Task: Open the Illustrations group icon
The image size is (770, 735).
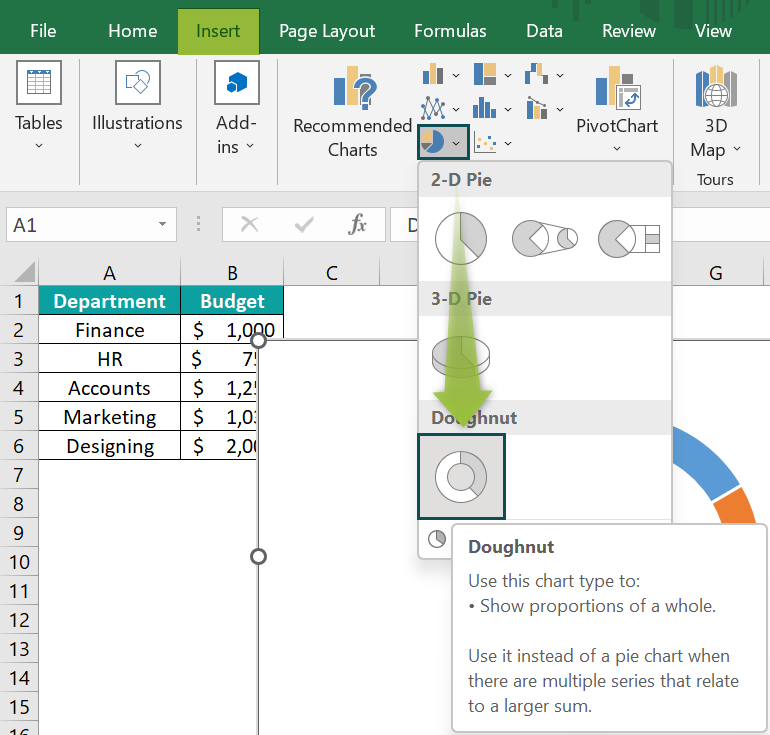Action: pos(138,82)
